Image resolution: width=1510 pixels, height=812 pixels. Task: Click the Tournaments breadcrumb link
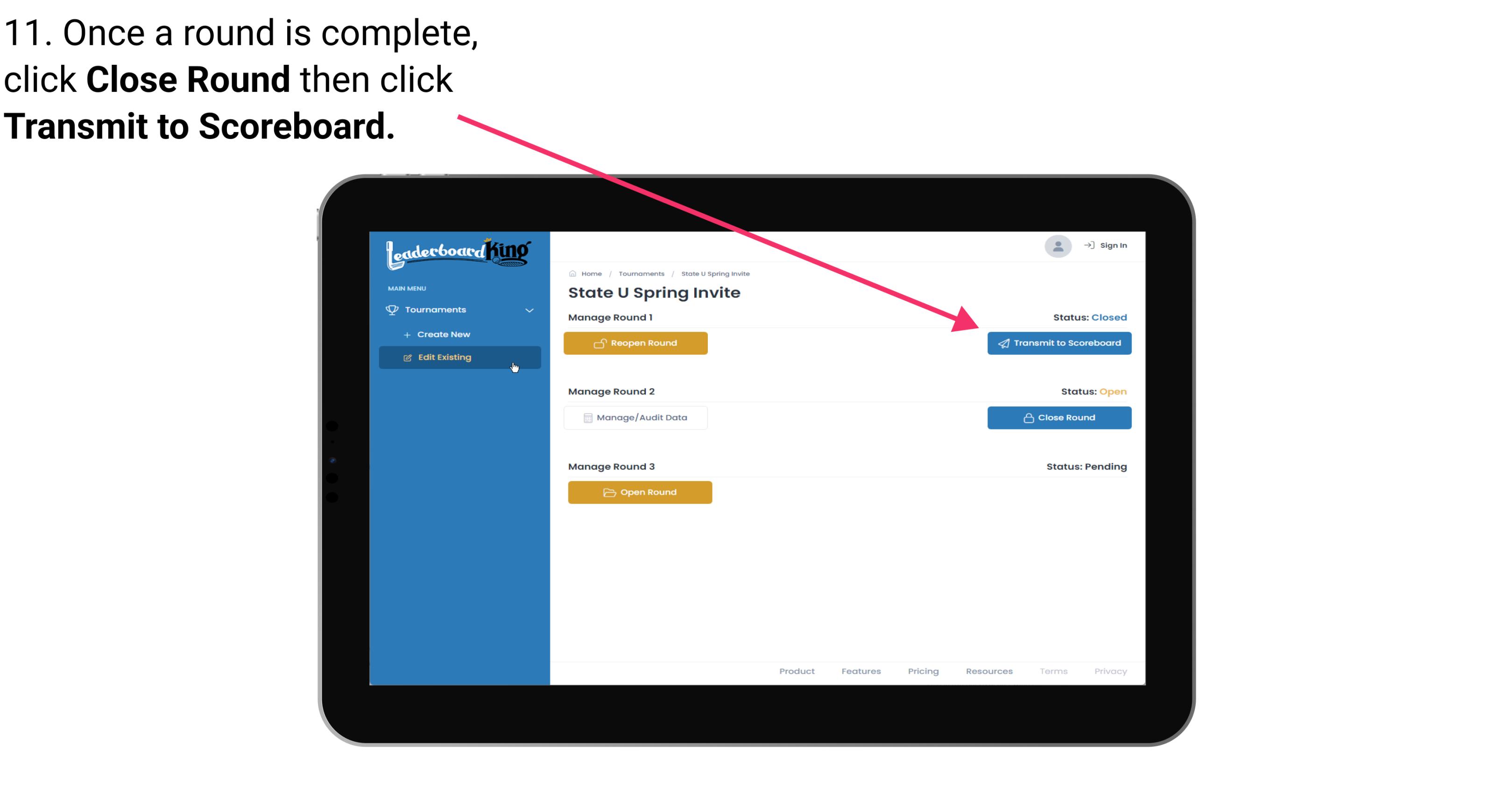(x=640, y=273)
